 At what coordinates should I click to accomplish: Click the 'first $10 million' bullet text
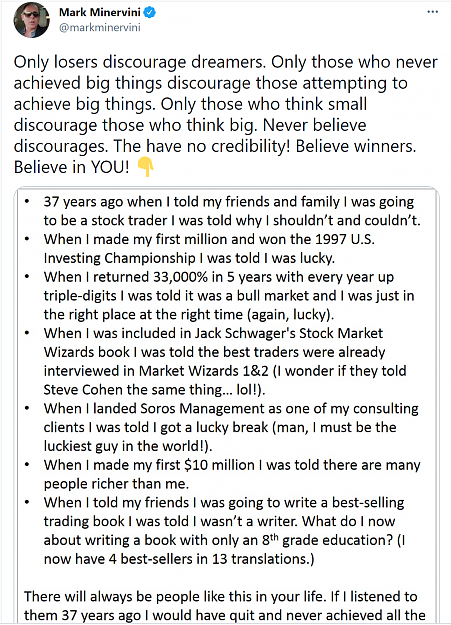(x=232, y=474)
